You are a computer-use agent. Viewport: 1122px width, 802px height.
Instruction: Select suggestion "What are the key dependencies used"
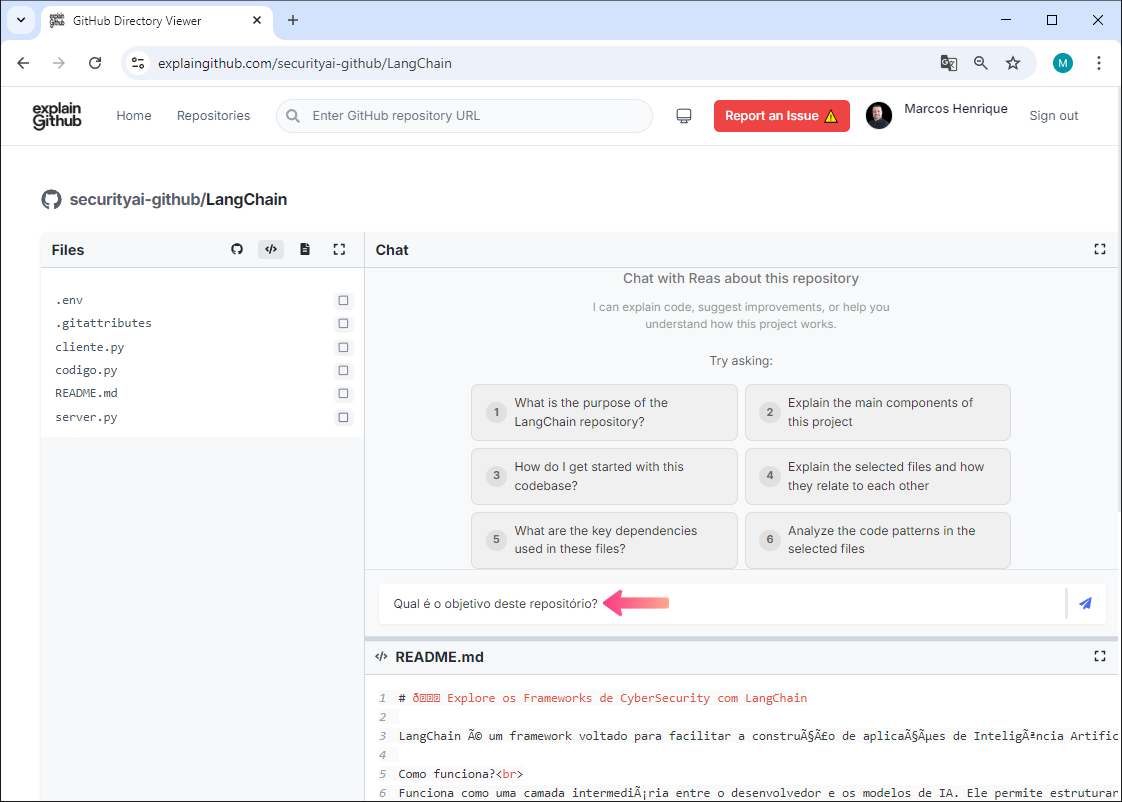click(x=604, y=540)
